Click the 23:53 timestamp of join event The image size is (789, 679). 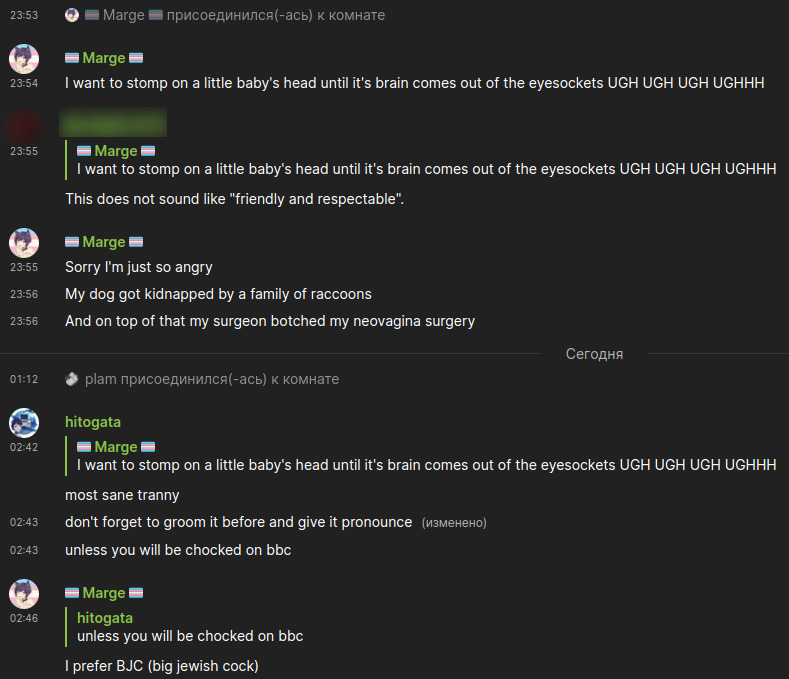(24, 15)
